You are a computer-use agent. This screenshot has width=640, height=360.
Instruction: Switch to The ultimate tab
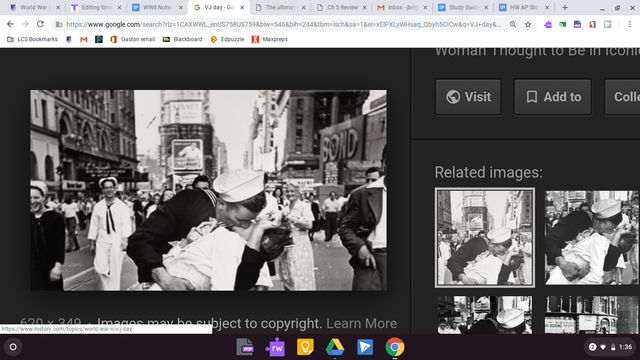tap(280, 8)
